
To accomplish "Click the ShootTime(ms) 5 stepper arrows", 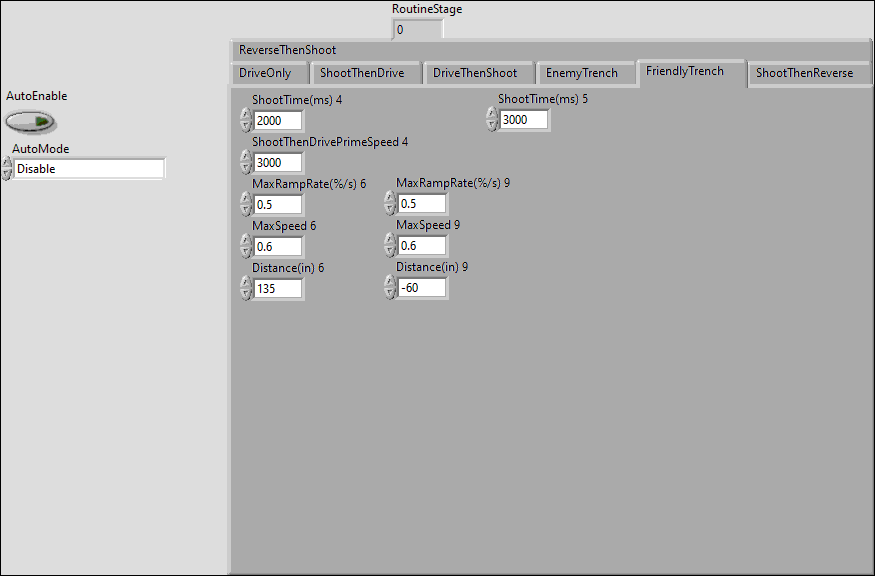I will click(491, 120).
